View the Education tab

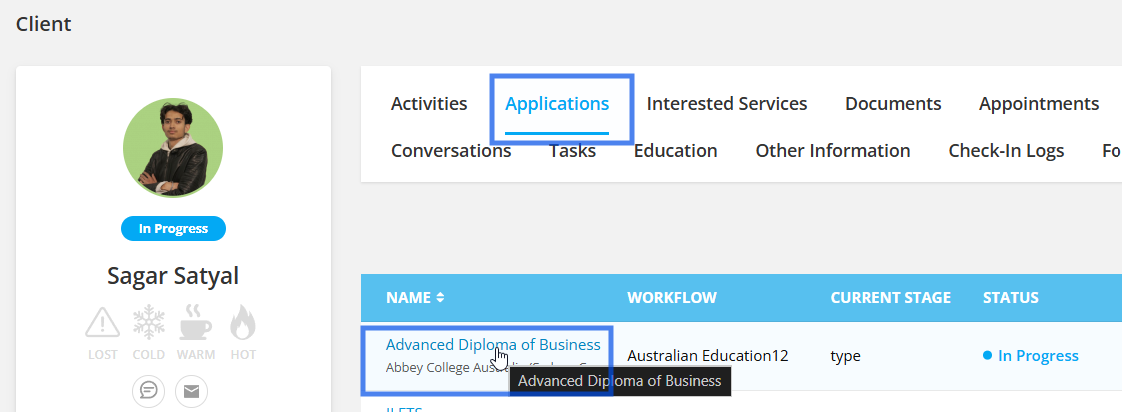(676, 151)
